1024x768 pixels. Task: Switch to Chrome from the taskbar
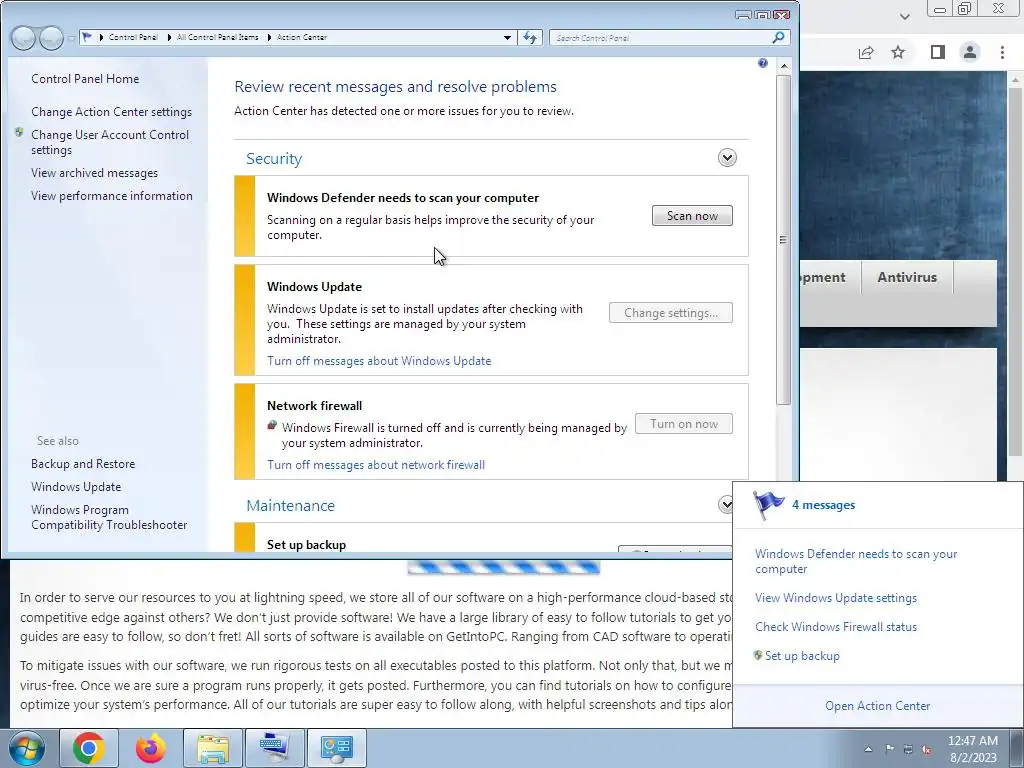coord(89,748)
